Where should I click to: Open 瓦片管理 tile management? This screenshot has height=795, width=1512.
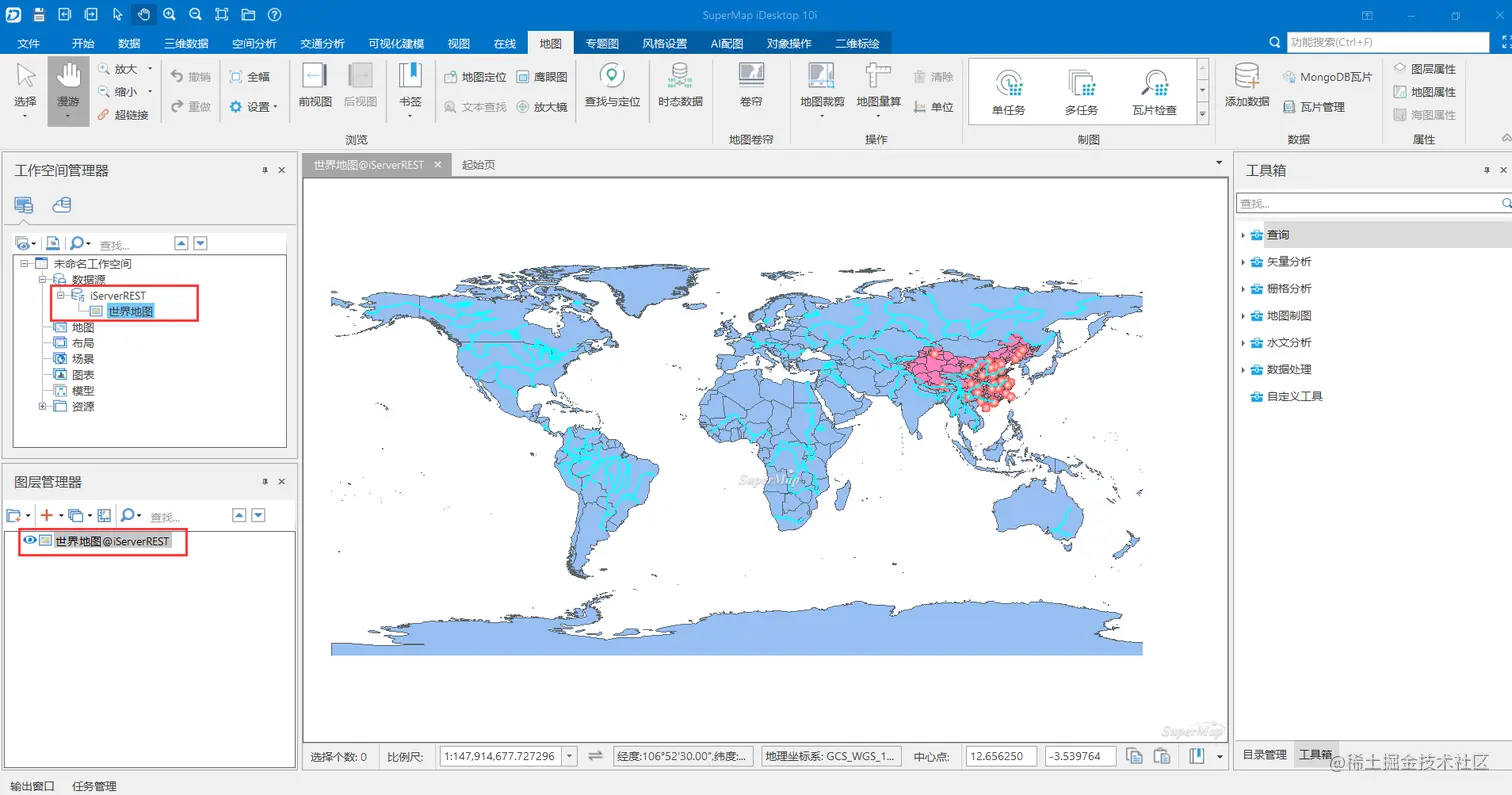point(1313,107)
